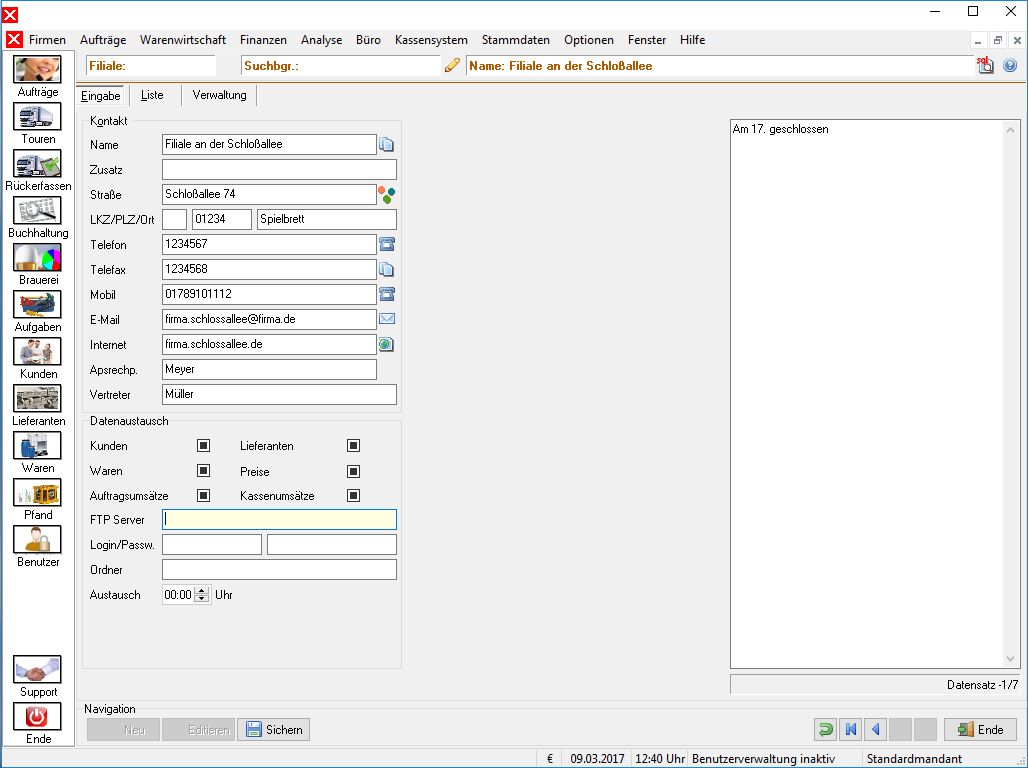1028x768 pixels.
Task: Open the Analyse menu
Action: [321, 40]
